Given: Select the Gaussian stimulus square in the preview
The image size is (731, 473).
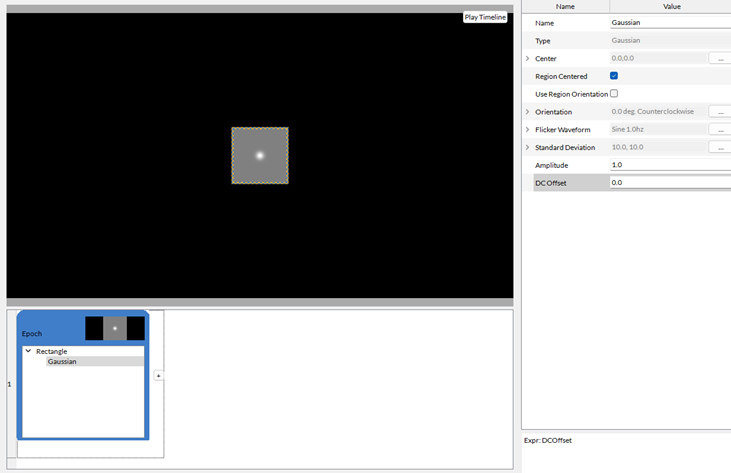Looking at the screenshot, I should click(260, 155).
